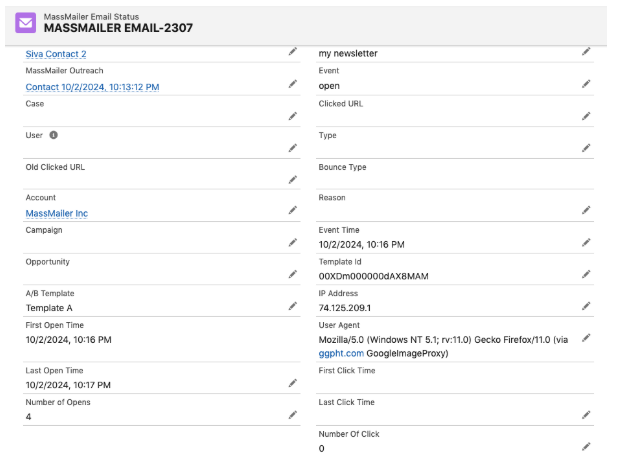Edit the Number Of Click field
The image size is (617, 461).
586,446
